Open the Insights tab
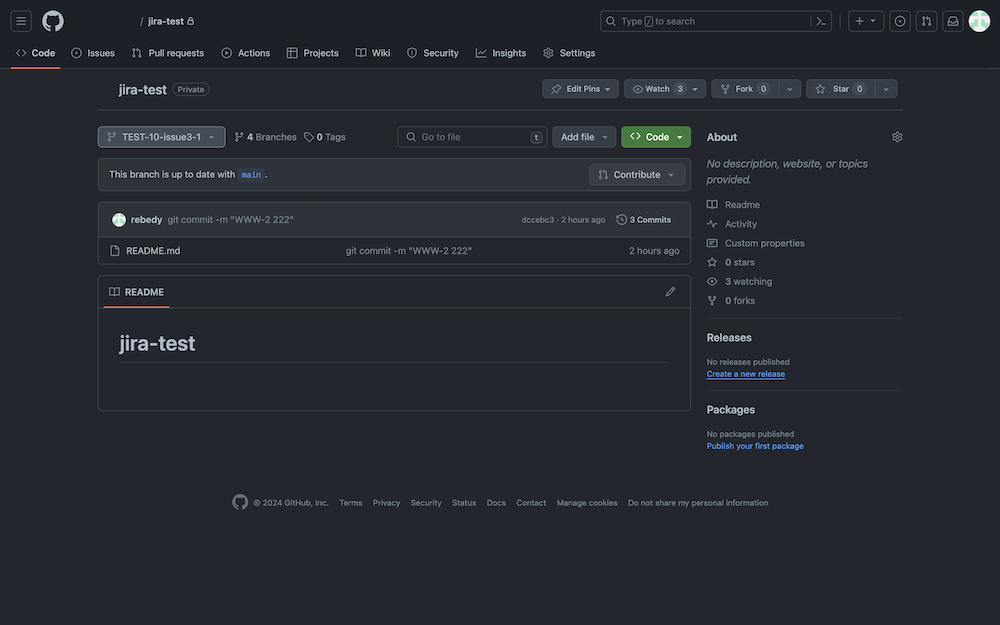1000x625 pixels. 501,53
